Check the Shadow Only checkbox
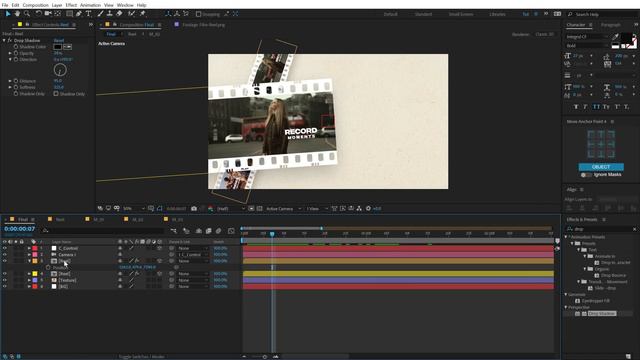Image resolution: width=640 pixels, height=360 pixels. click(56, 94)
